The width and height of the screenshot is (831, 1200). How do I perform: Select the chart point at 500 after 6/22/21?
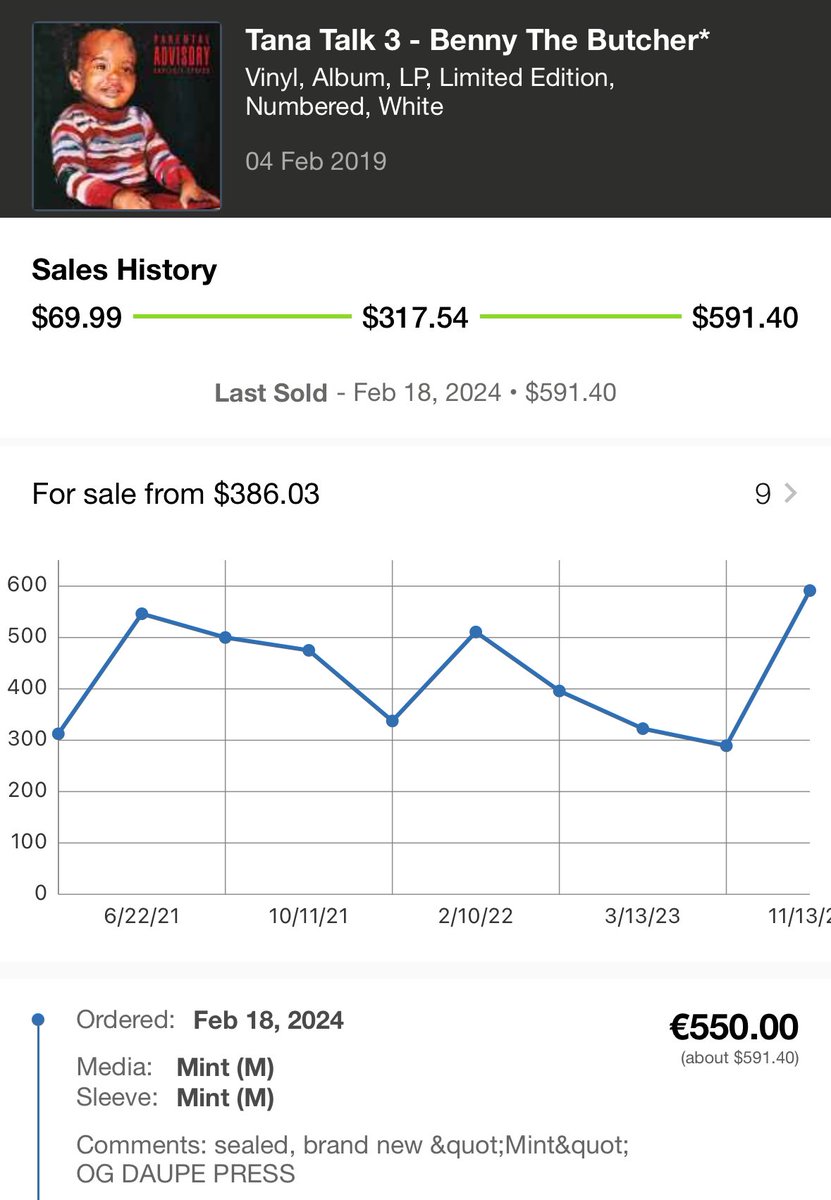click(x=225, y=637)
